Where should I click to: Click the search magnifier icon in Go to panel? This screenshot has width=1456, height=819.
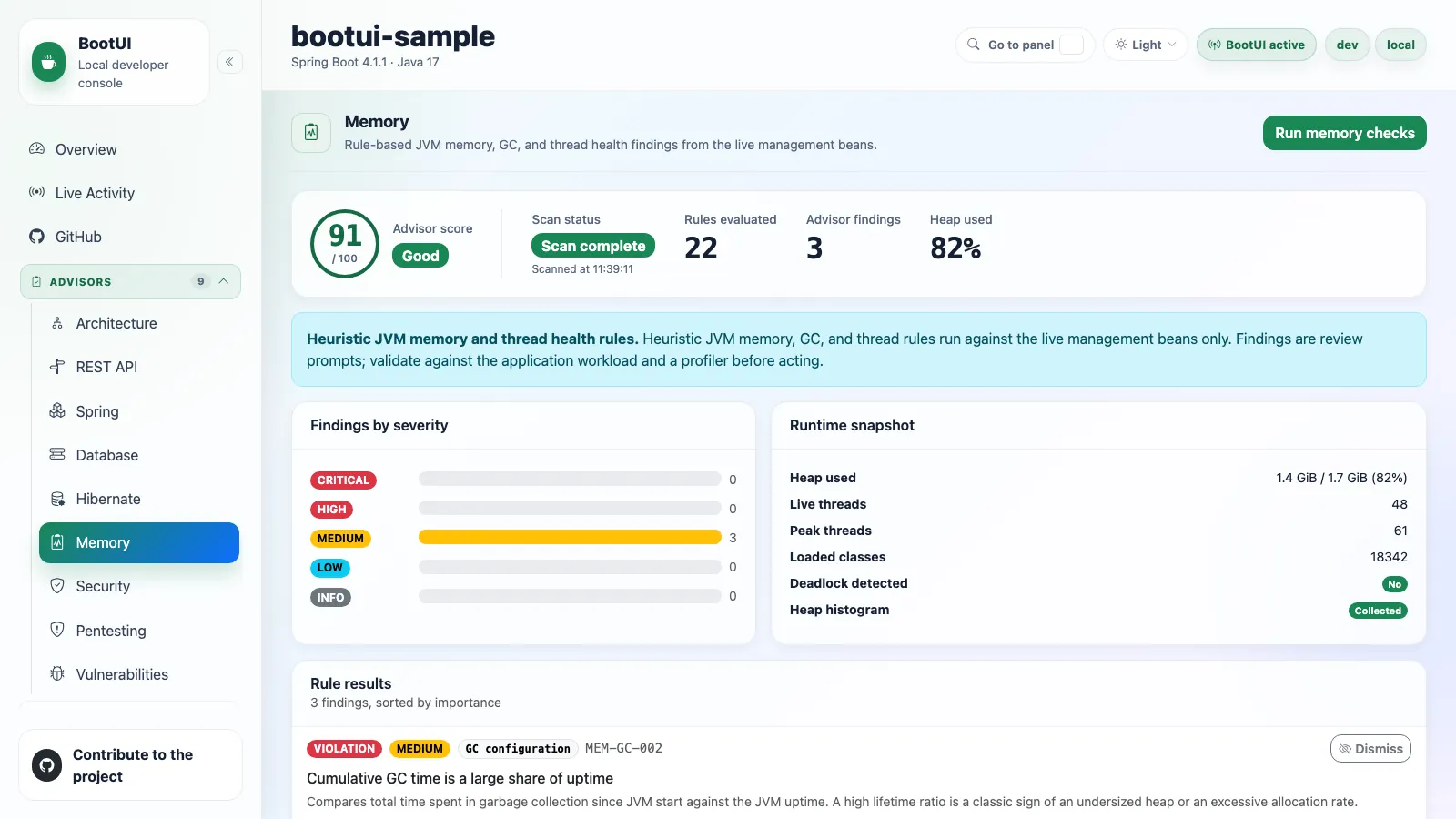coord(974,45)
